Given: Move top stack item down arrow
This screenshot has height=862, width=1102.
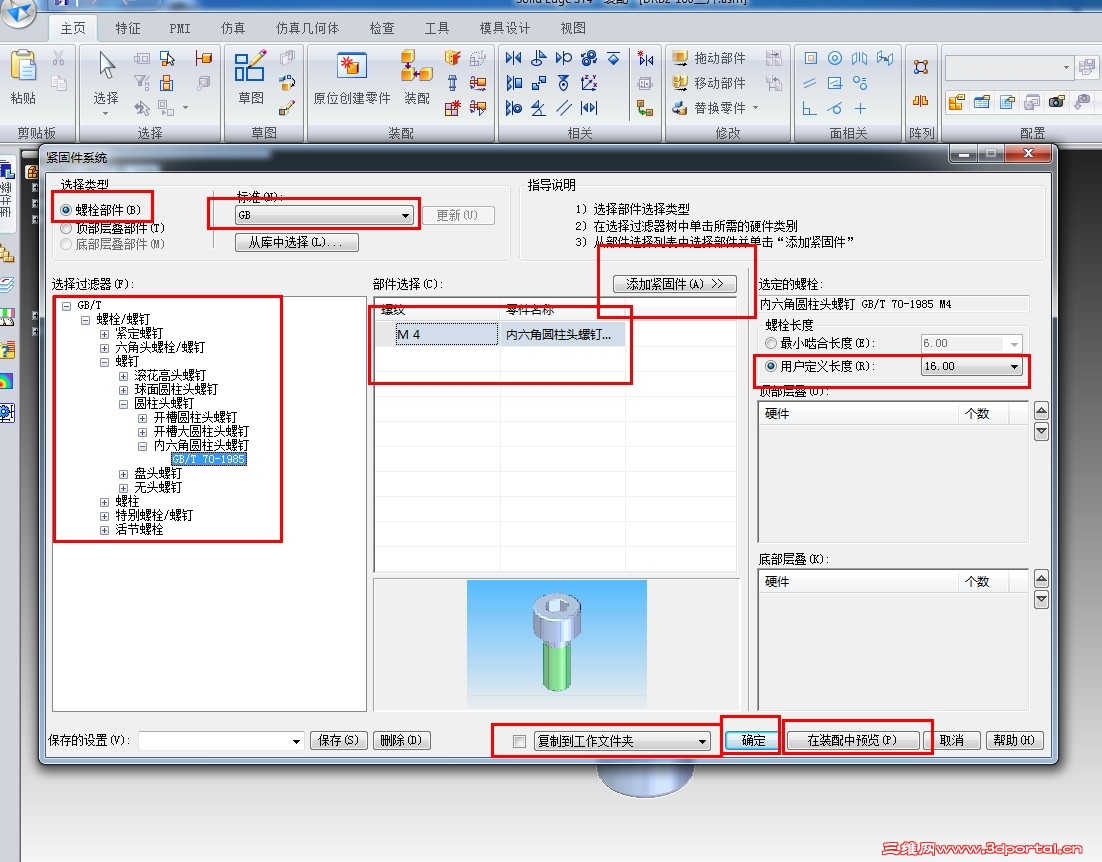Looking at the screenshot, I should (1042, 431).
